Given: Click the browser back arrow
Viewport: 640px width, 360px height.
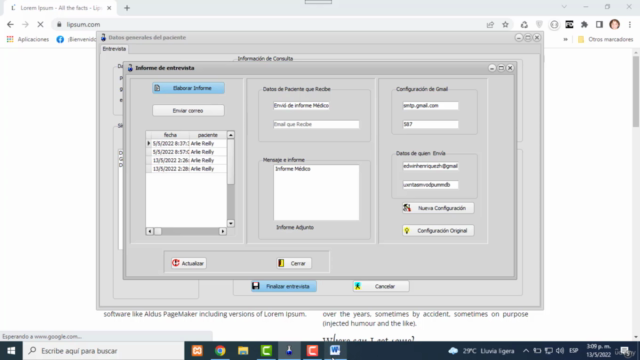Looking at the screenshot, I should click(10, 24).
